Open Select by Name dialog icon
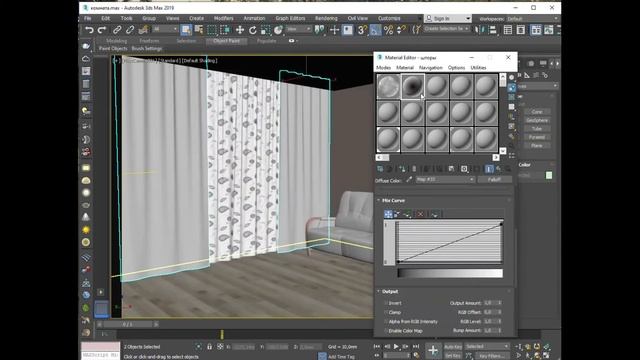 pyautogui.click(x=199, y=30)
